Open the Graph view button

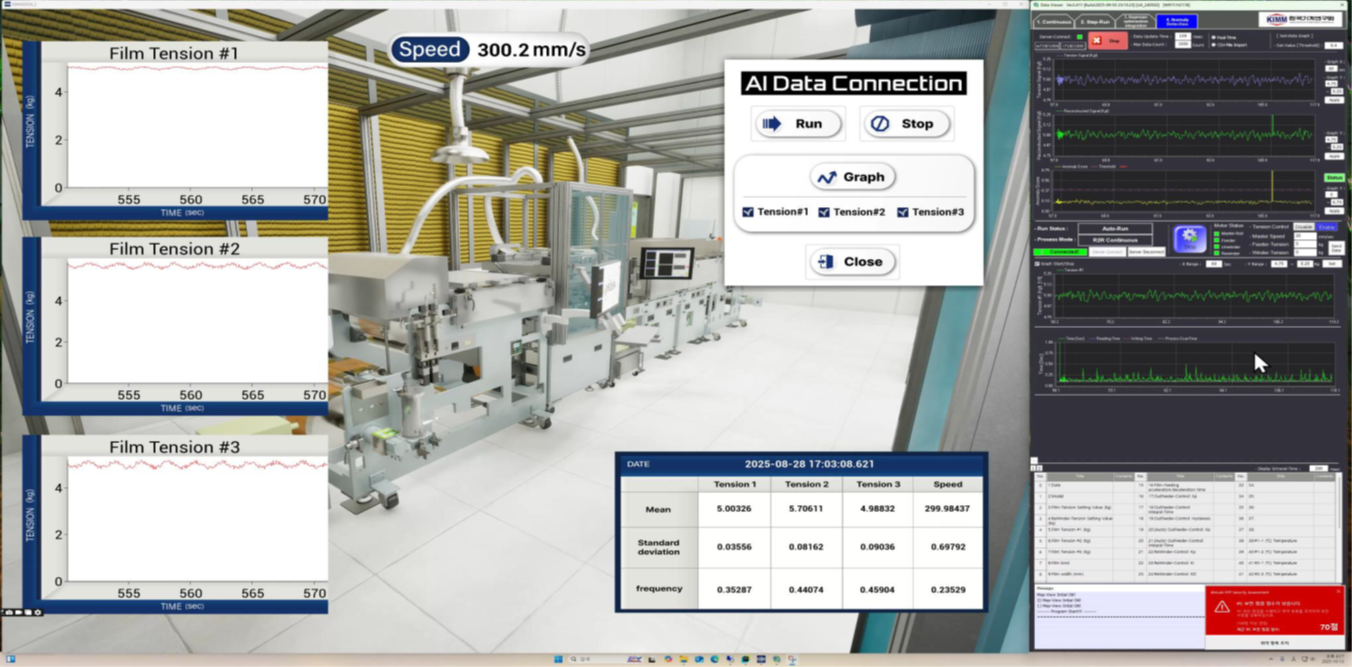pyautogui.click(x=852, y=177)
